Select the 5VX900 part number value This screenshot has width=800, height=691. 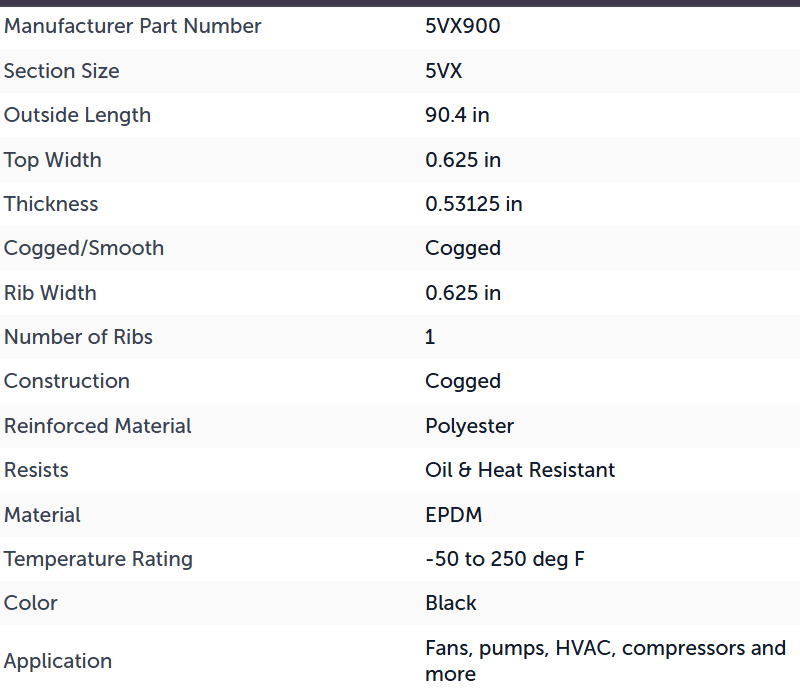463,26
